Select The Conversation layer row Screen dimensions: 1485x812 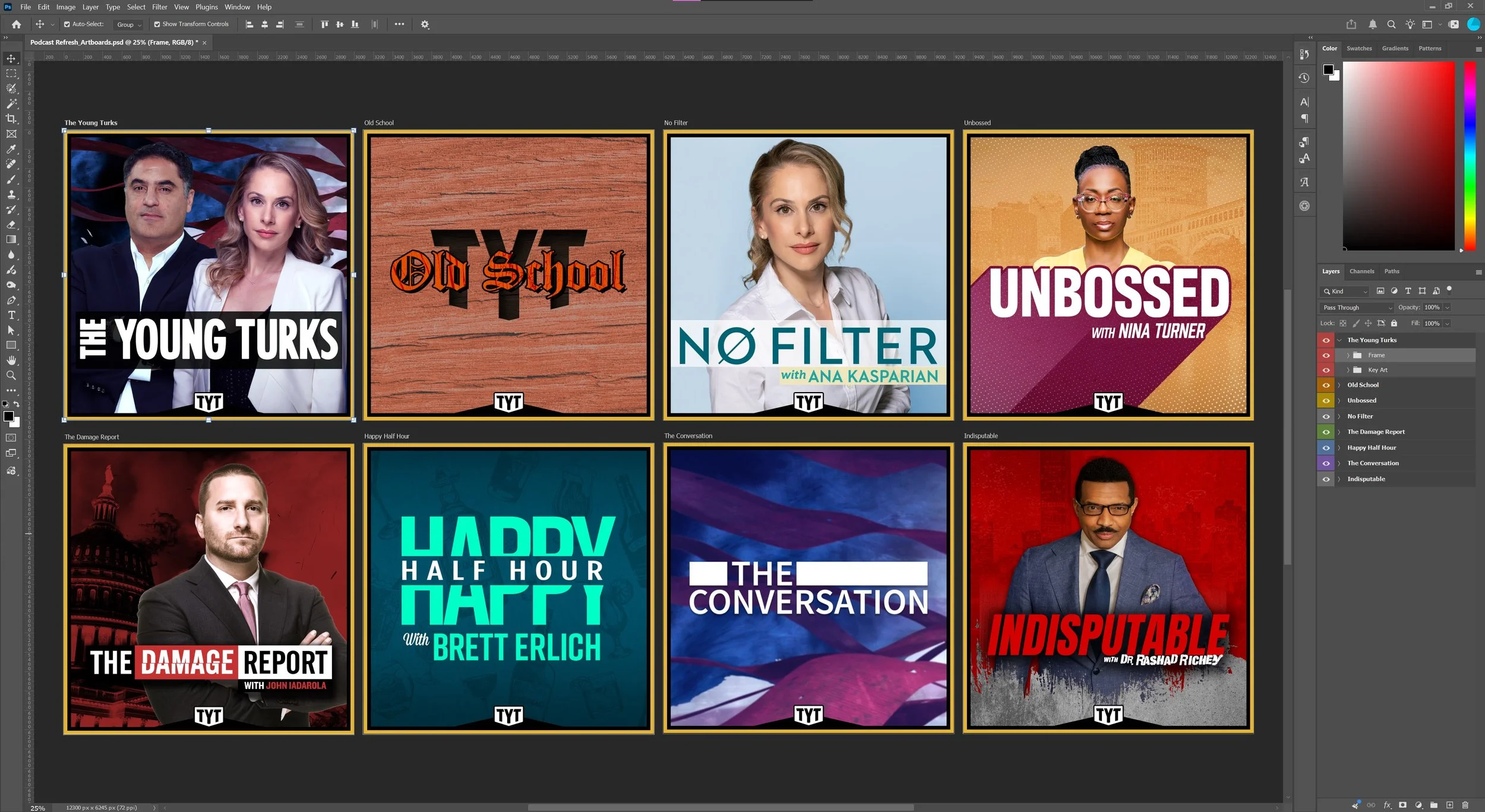1396,463
